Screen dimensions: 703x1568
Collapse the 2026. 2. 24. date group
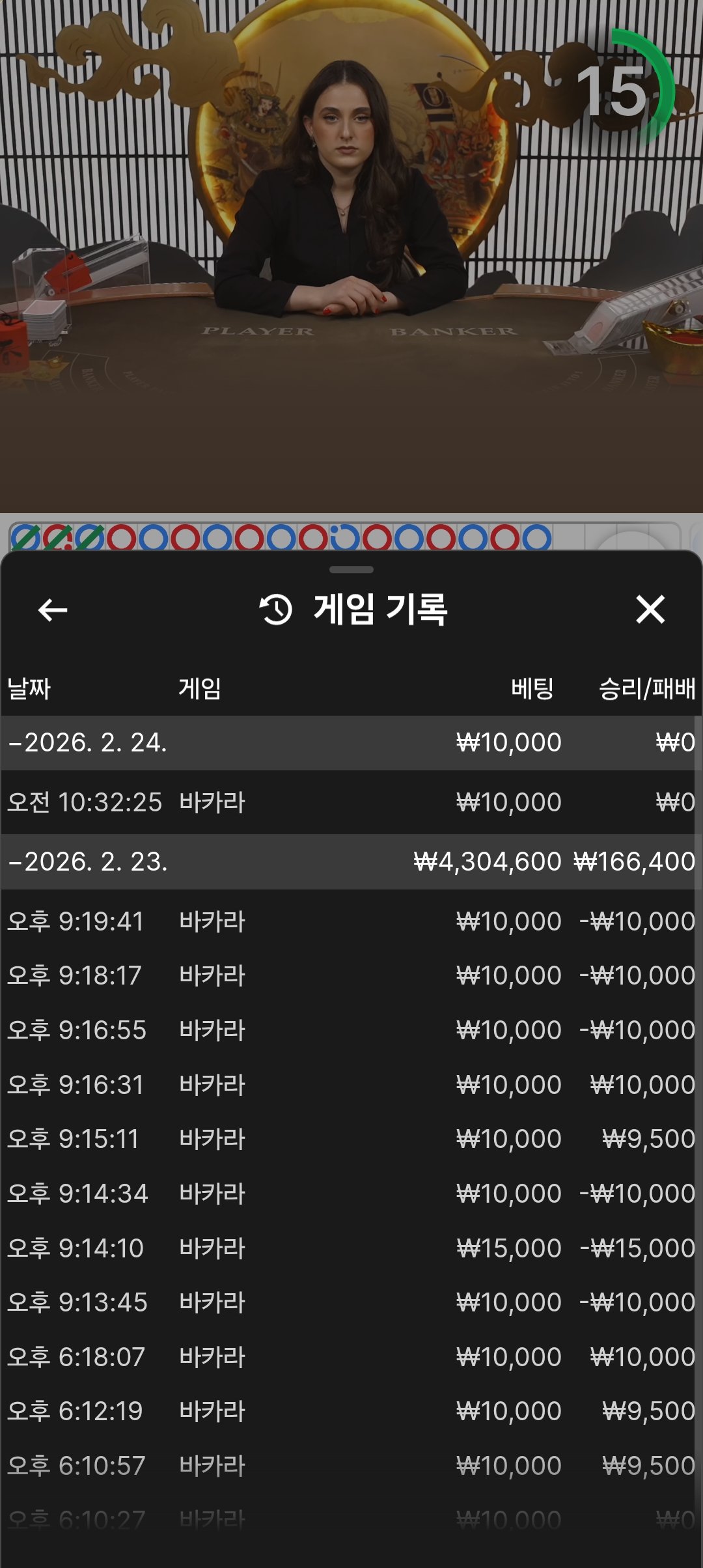pos(88,743)
